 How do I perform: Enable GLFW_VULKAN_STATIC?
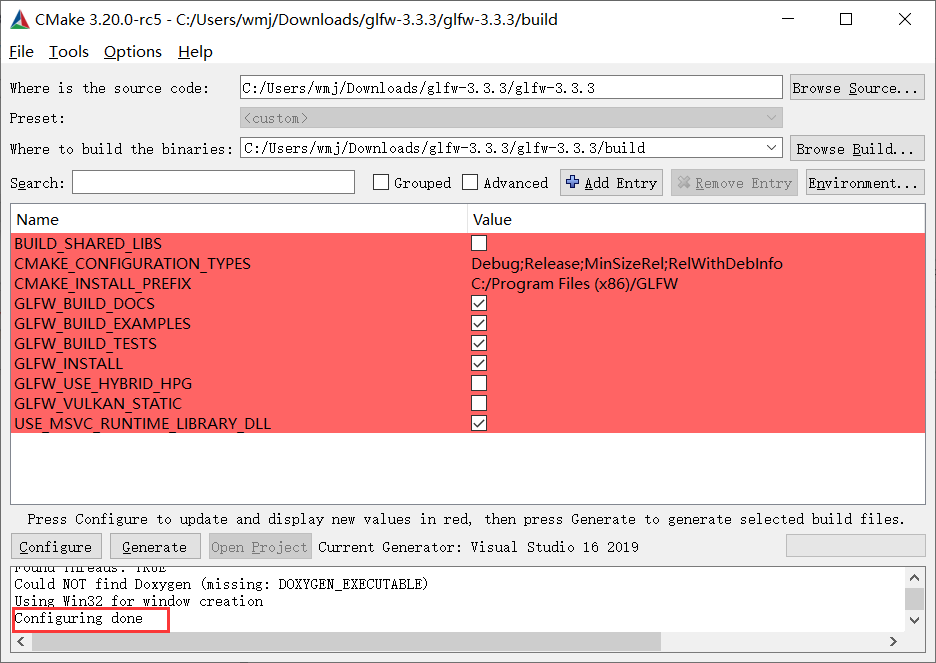coord(478,403)
